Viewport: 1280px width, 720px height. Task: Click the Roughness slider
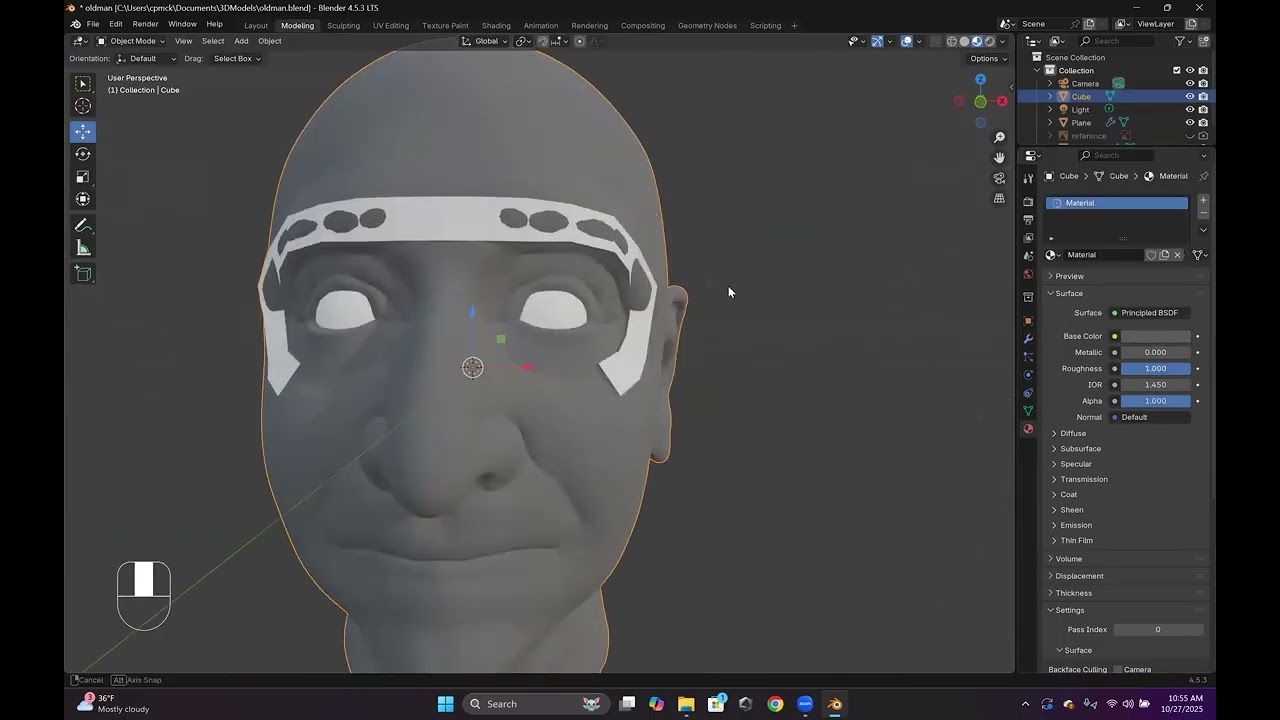1155,369
